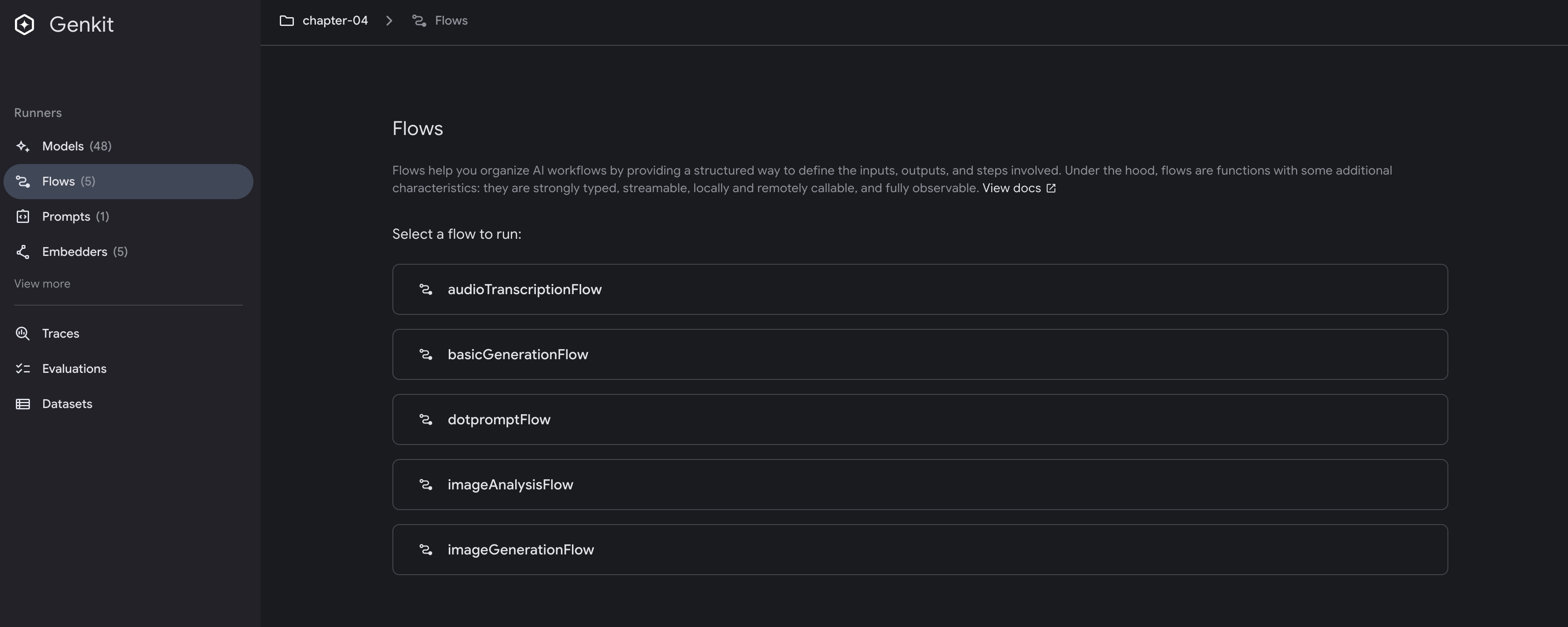The image size is (1568, 627).
Task: Click the chapter-04 folder icon in breadcrumb
Action: point(287,21)
